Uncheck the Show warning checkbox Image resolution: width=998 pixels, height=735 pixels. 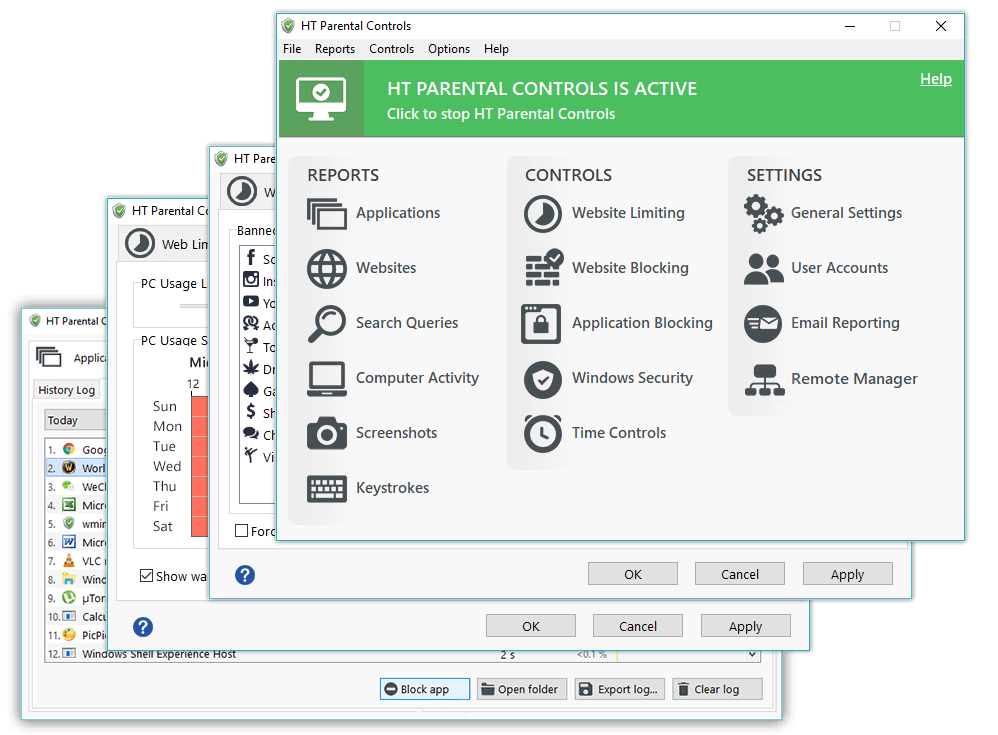coord(147,577)
